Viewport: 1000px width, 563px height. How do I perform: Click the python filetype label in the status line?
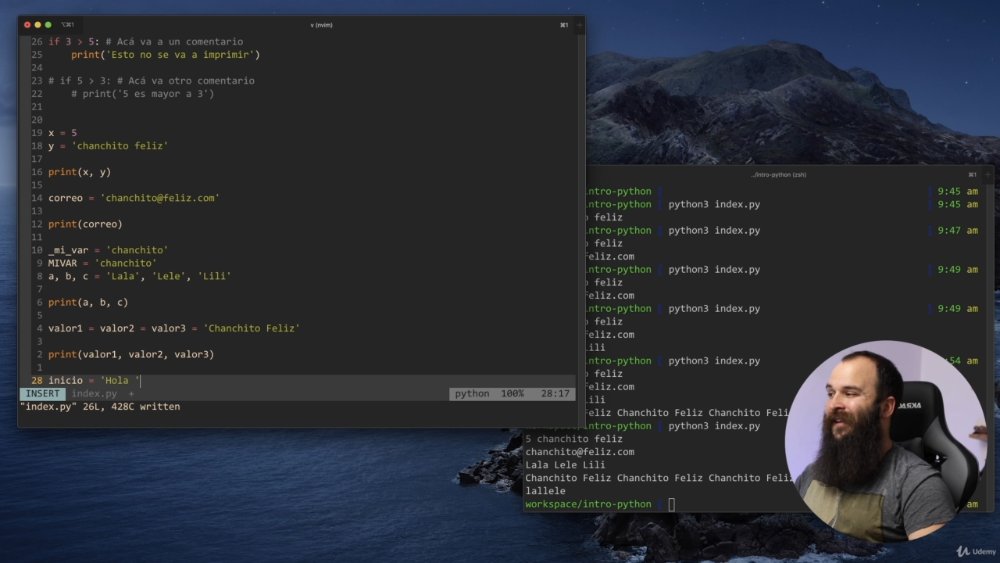tap(472, 393)
